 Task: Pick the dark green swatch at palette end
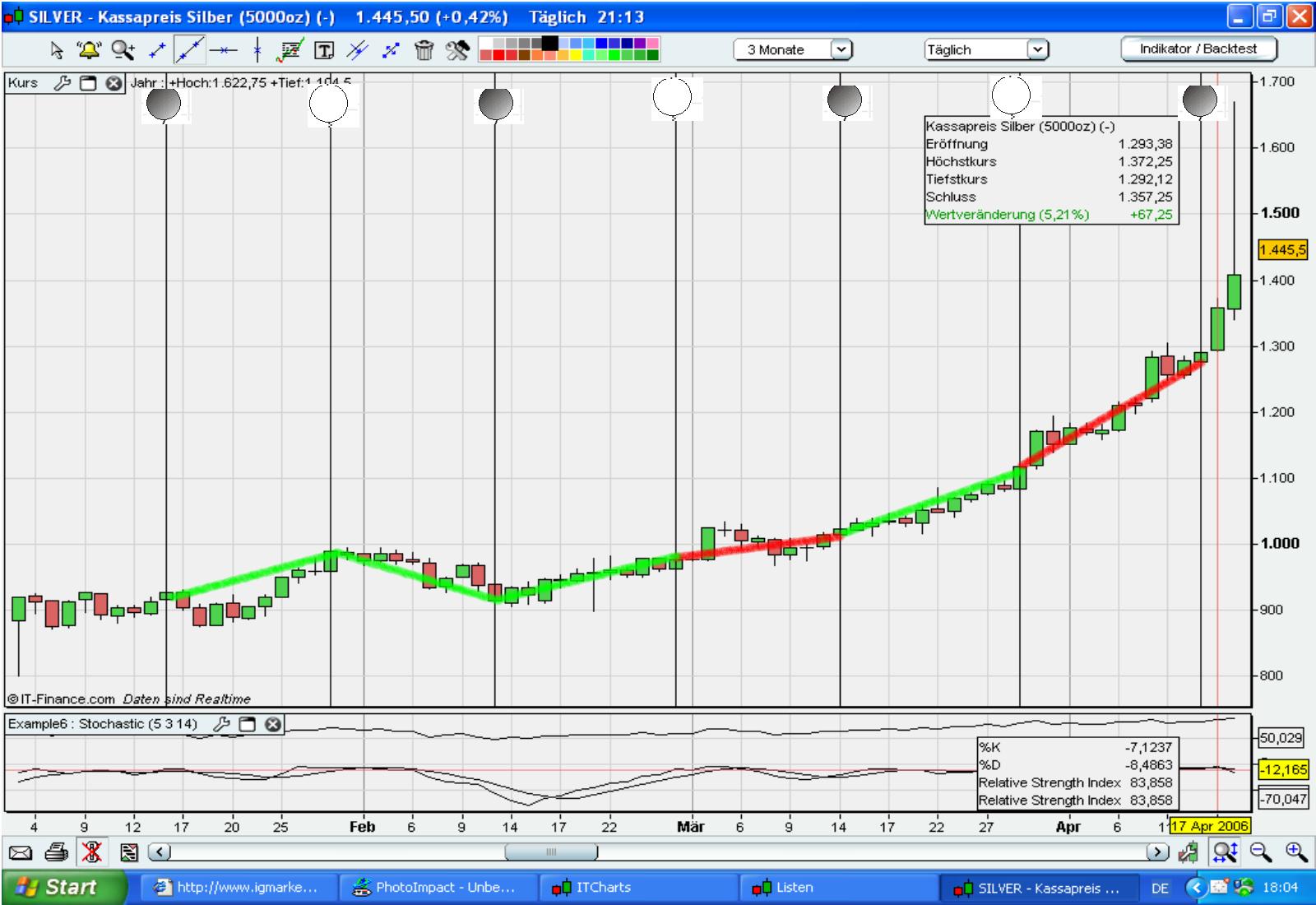pos(652,55)
